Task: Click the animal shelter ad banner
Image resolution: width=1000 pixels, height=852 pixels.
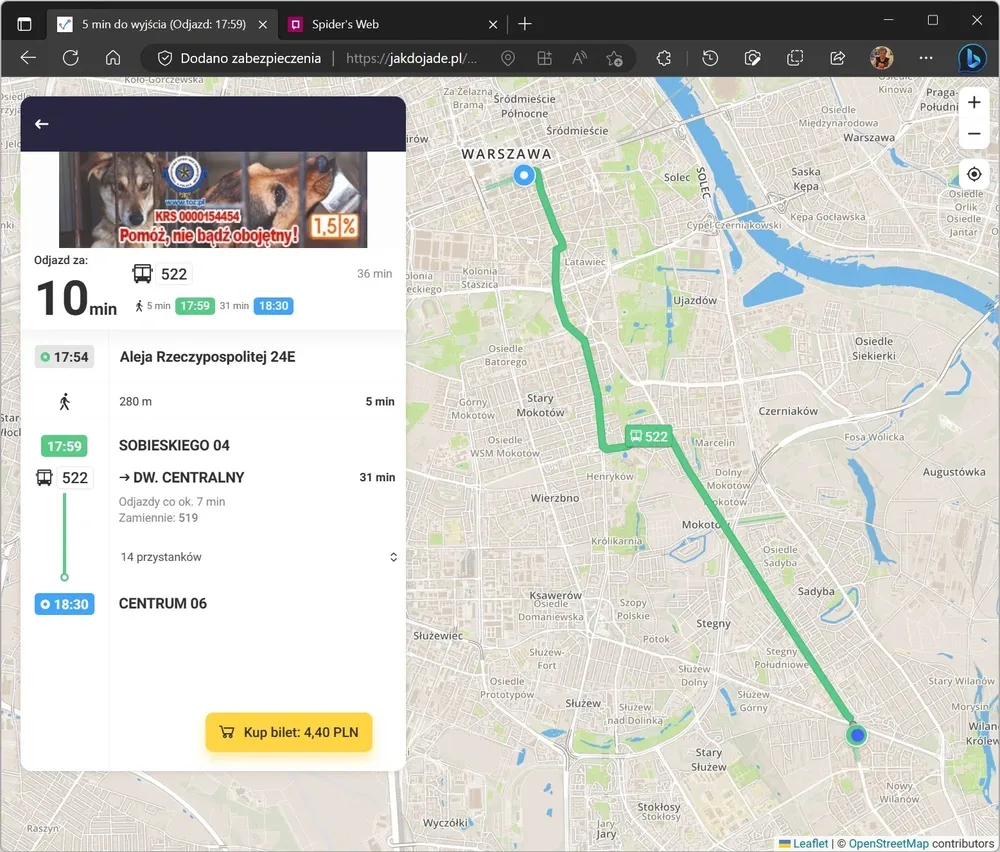Action: pyautogui.click(x=213, y=199)
